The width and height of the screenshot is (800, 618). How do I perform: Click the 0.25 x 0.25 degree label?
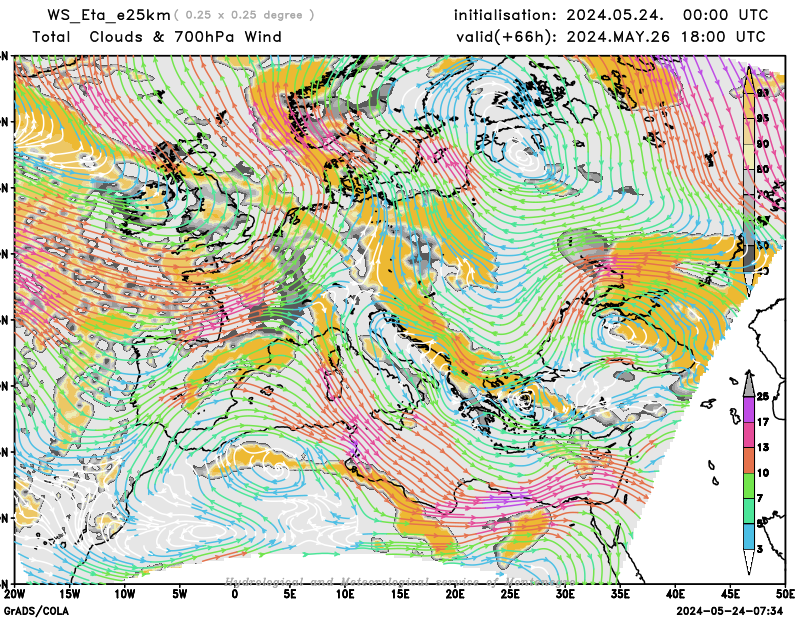pyautogui.click(x=244, y=15)
